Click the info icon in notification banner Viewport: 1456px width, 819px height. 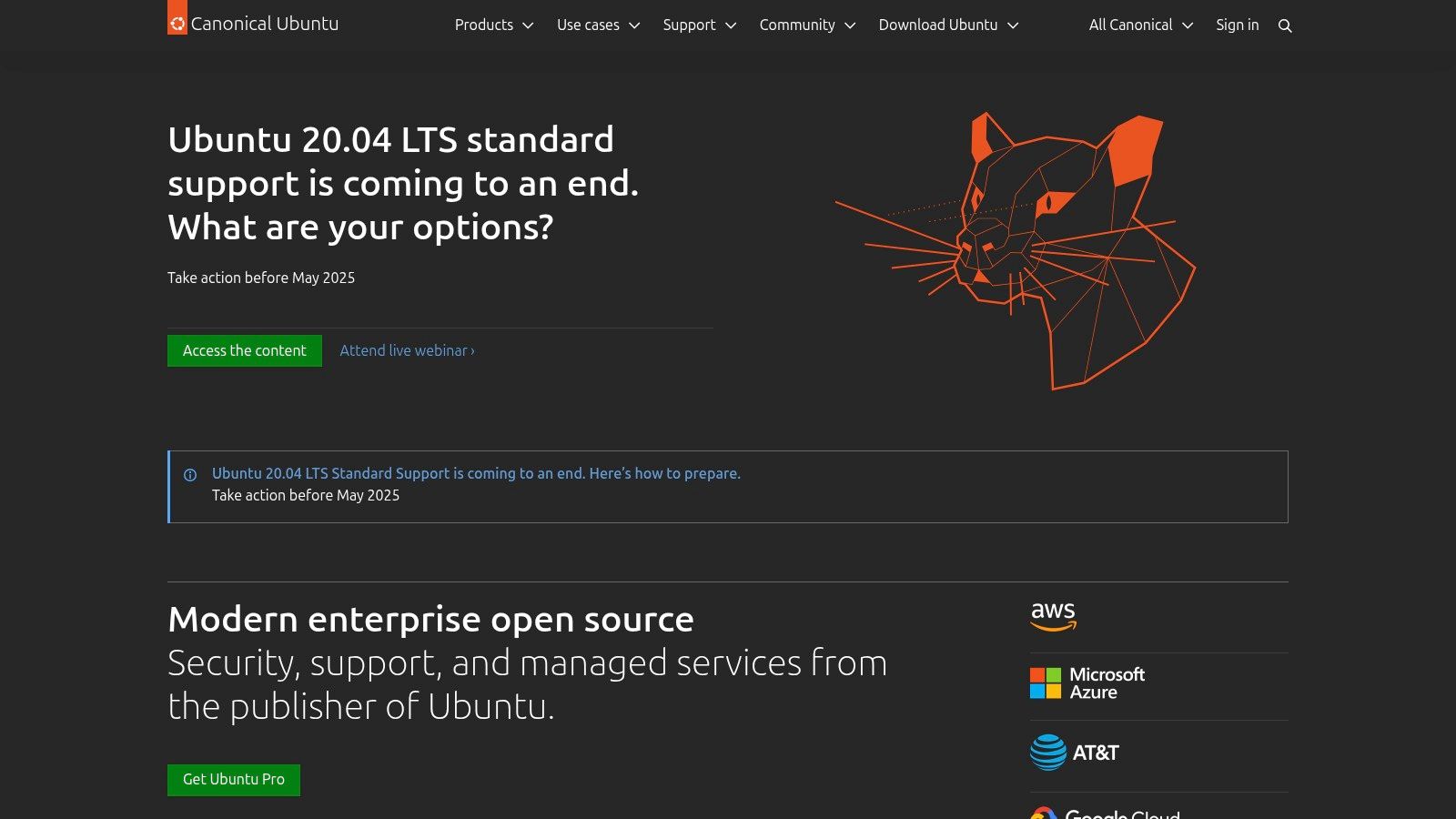click(190, 475)
